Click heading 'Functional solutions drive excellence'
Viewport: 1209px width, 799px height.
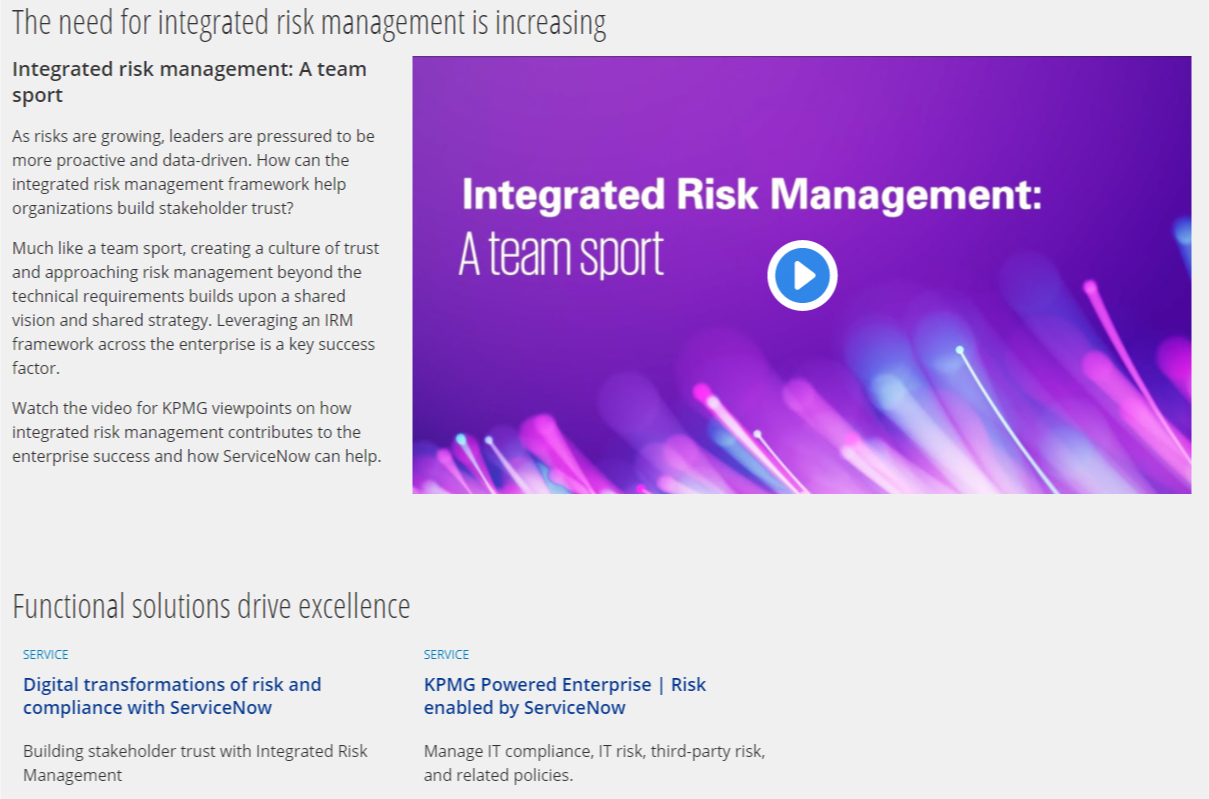point(211,606)
